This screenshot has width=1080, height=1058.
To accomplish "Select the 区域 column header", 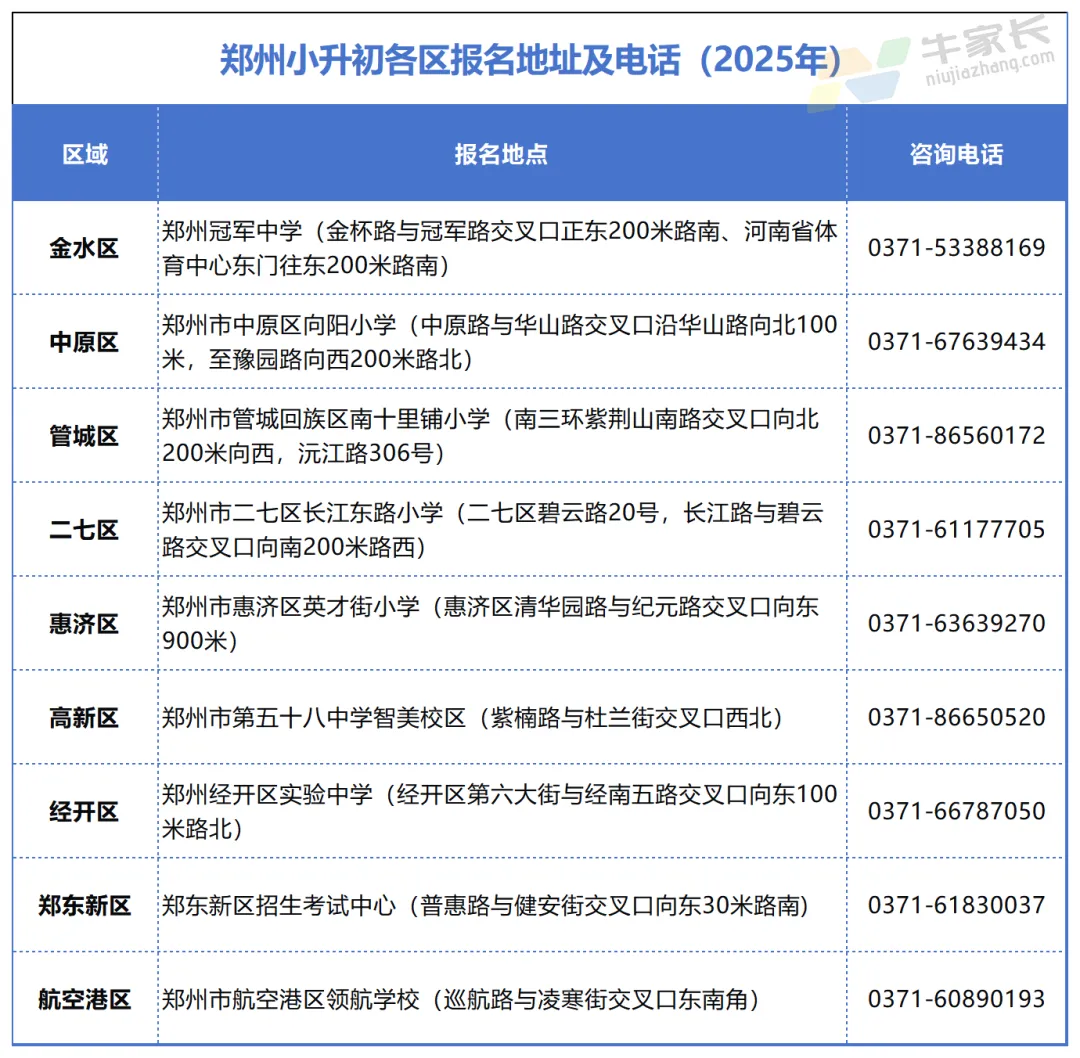I will [x=85, y=154].
